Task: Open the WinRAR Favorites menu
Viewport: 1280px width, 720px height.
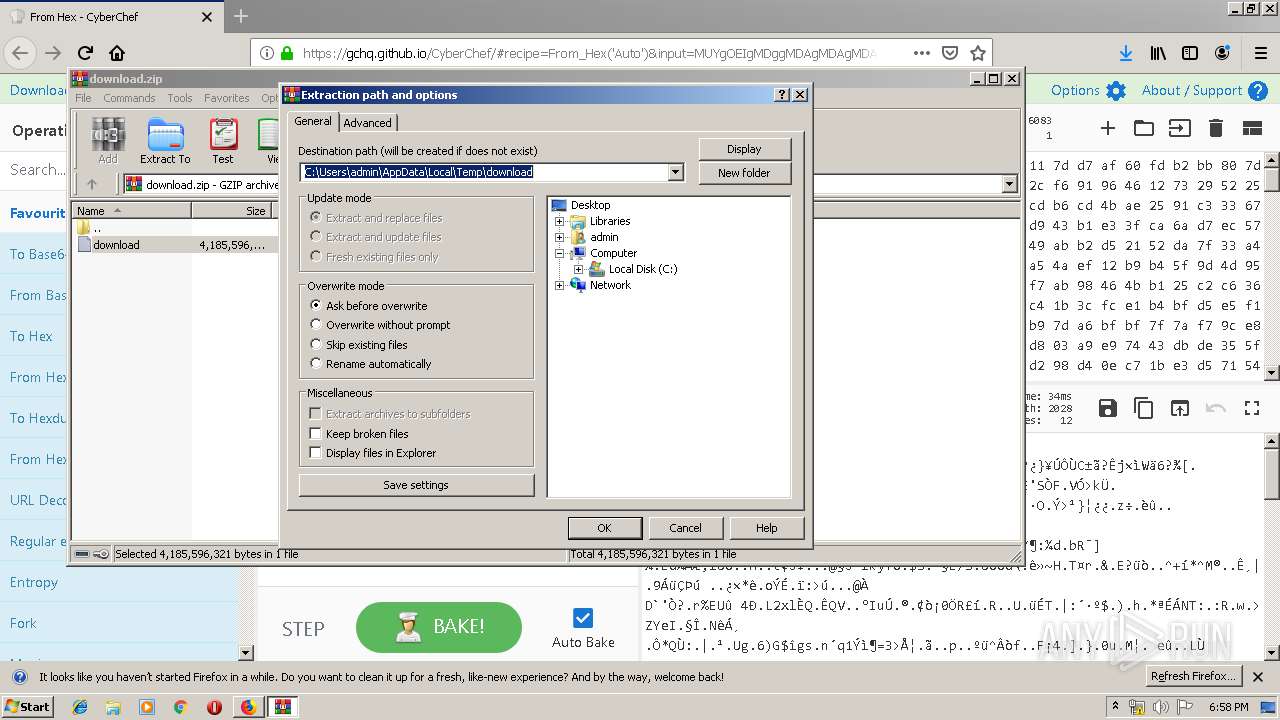Action: tap(227, 98)
